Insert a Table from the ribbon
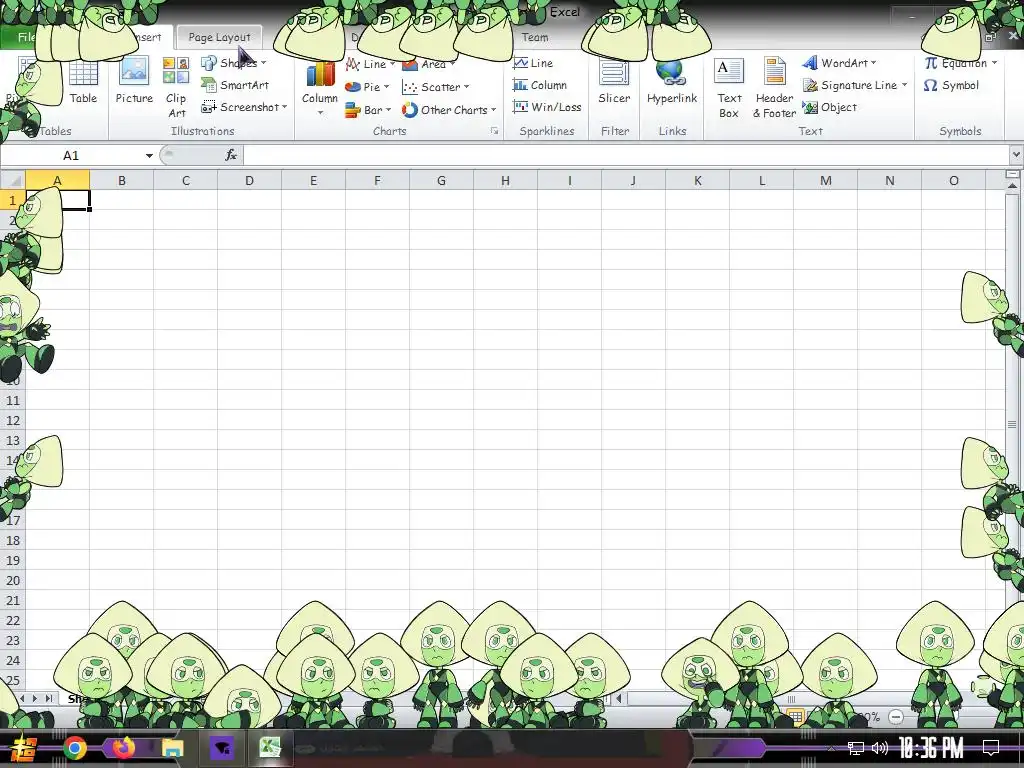Screen dimensions: 1024x768 (83, 82)
